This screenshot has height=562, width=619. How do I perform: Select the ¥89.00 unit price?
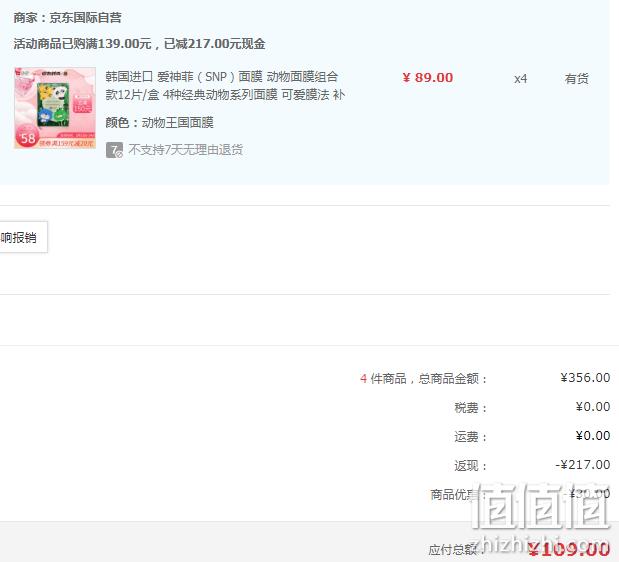pyautogui.click(x=428, y=78)
